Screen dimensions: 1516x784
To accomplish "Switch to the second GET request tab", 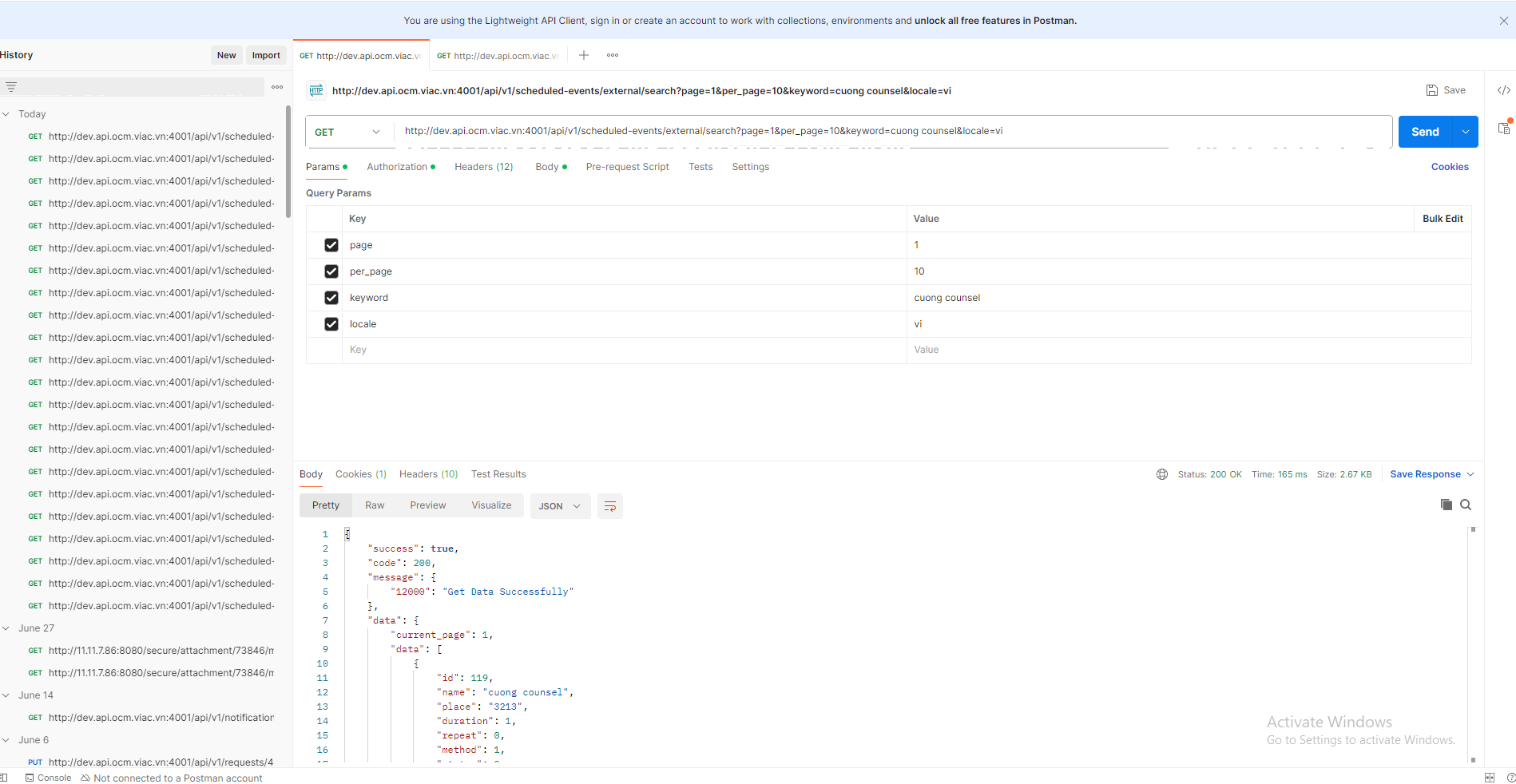I will pos(498,56).
